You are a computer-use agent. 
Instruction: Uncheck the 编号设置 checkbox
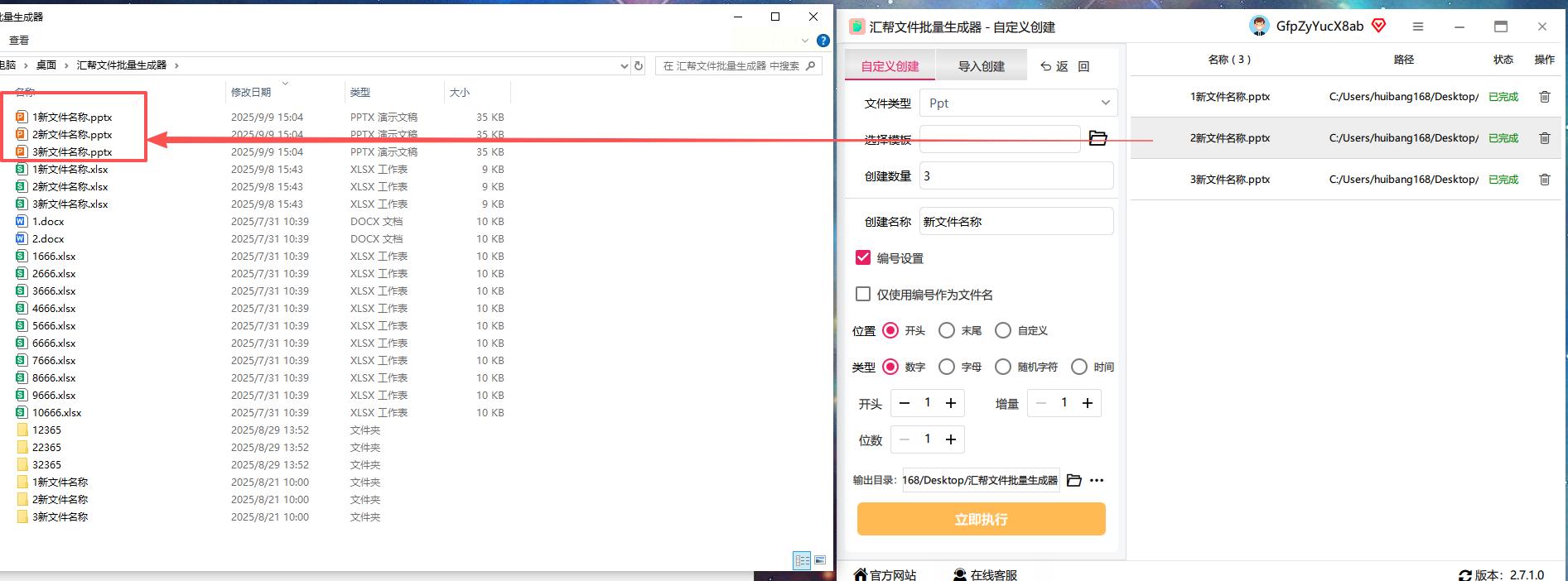coord(863,258)
